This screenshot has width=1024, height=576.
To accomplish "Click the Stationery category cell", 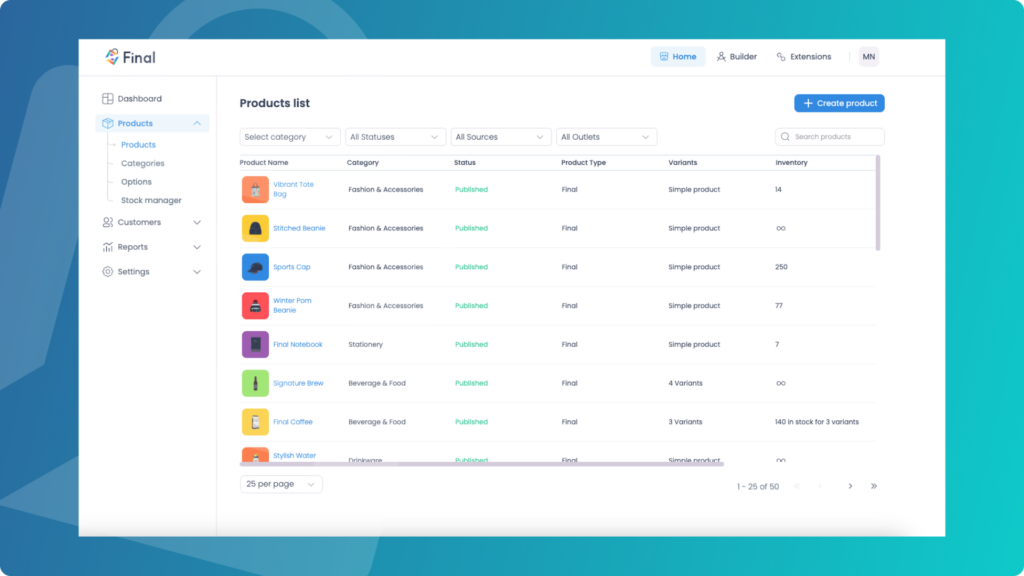I will pyautogui.click(x=366, y=345).
